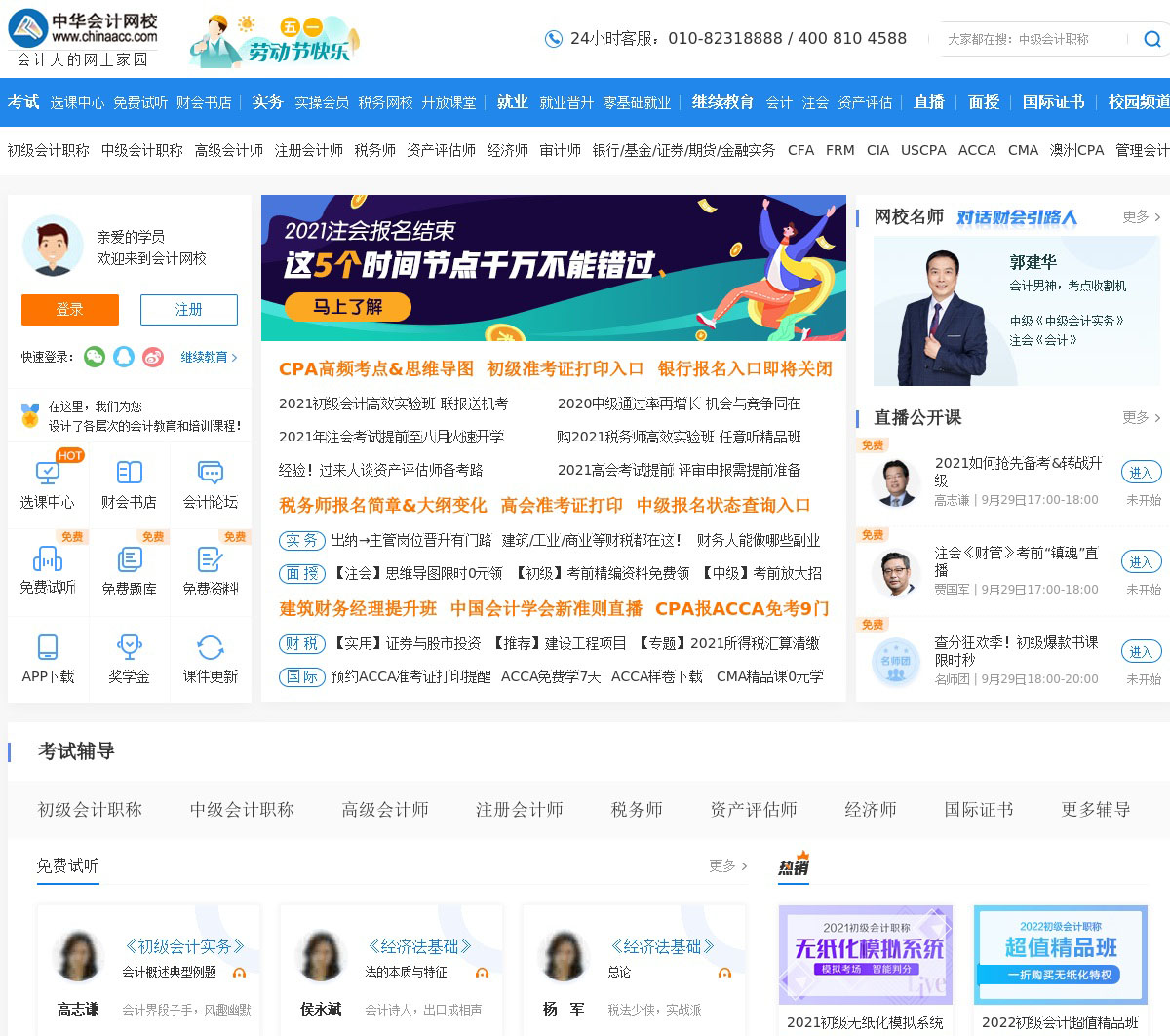The image size is (1170, 1036).
Task: Click 进入 for the 注会《财管》live class
Action: [x=1141, y=562]
